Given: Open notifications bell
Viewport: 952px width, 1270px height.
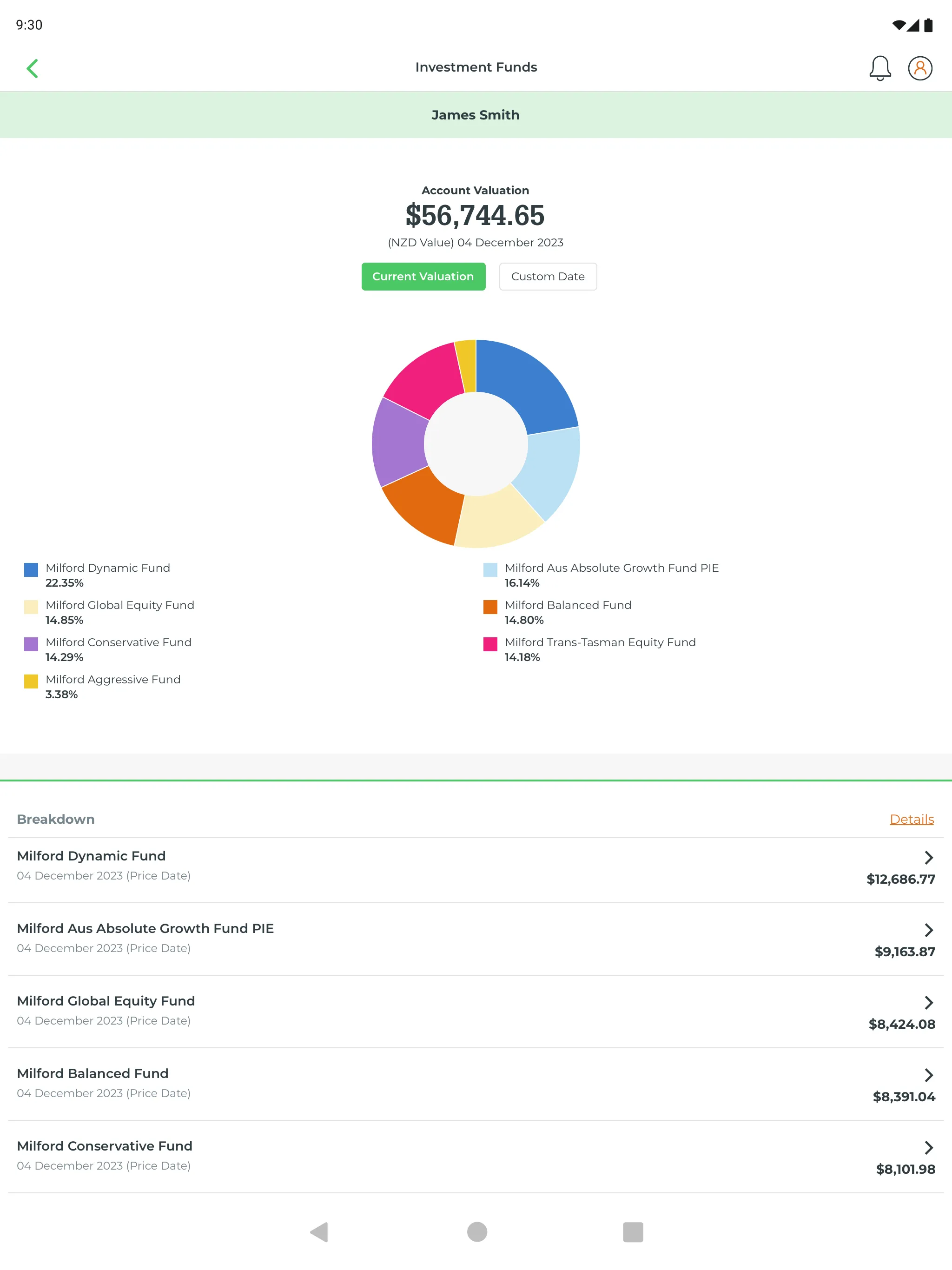Looking at the screenshot, I should coord(879,68).
